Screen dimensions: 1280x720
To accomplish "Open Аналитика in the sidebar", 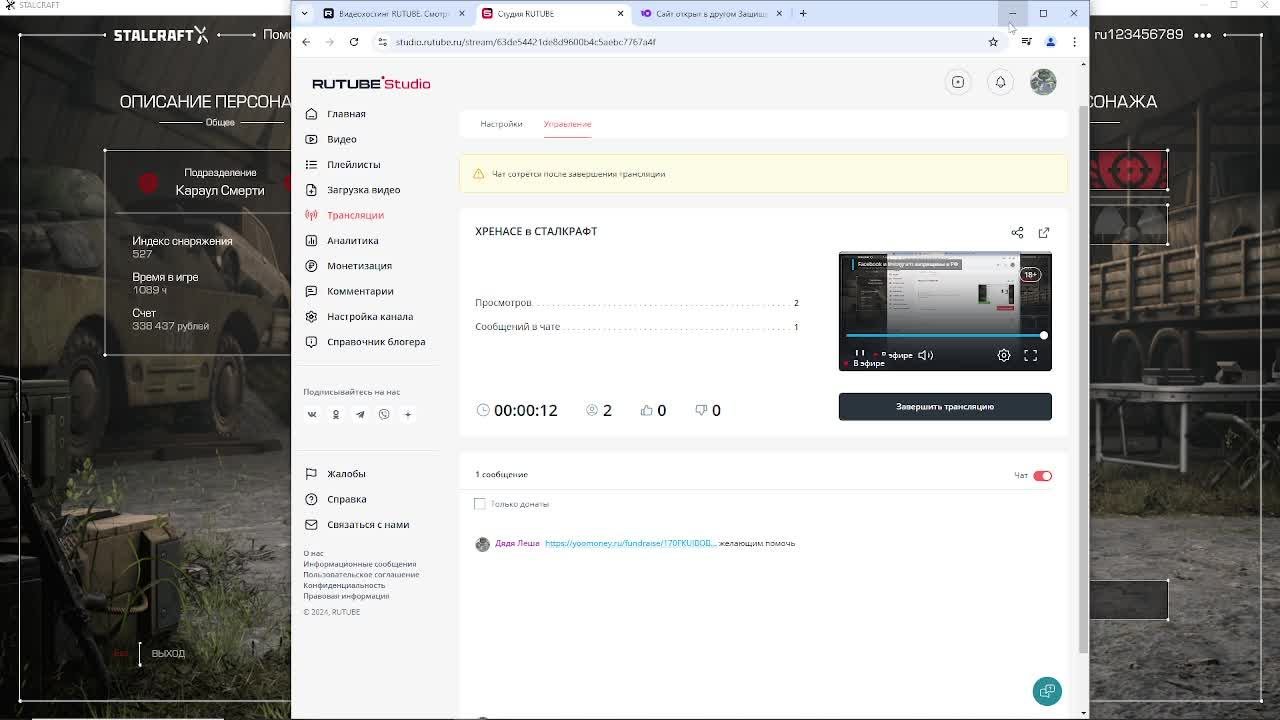I will (352, 241).
